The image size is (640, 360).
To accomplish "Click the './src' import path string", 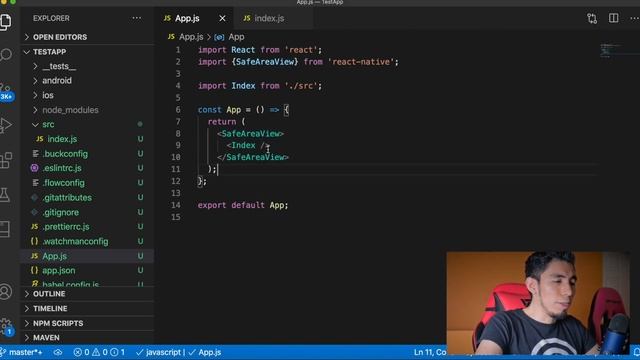I will (301, 86).
